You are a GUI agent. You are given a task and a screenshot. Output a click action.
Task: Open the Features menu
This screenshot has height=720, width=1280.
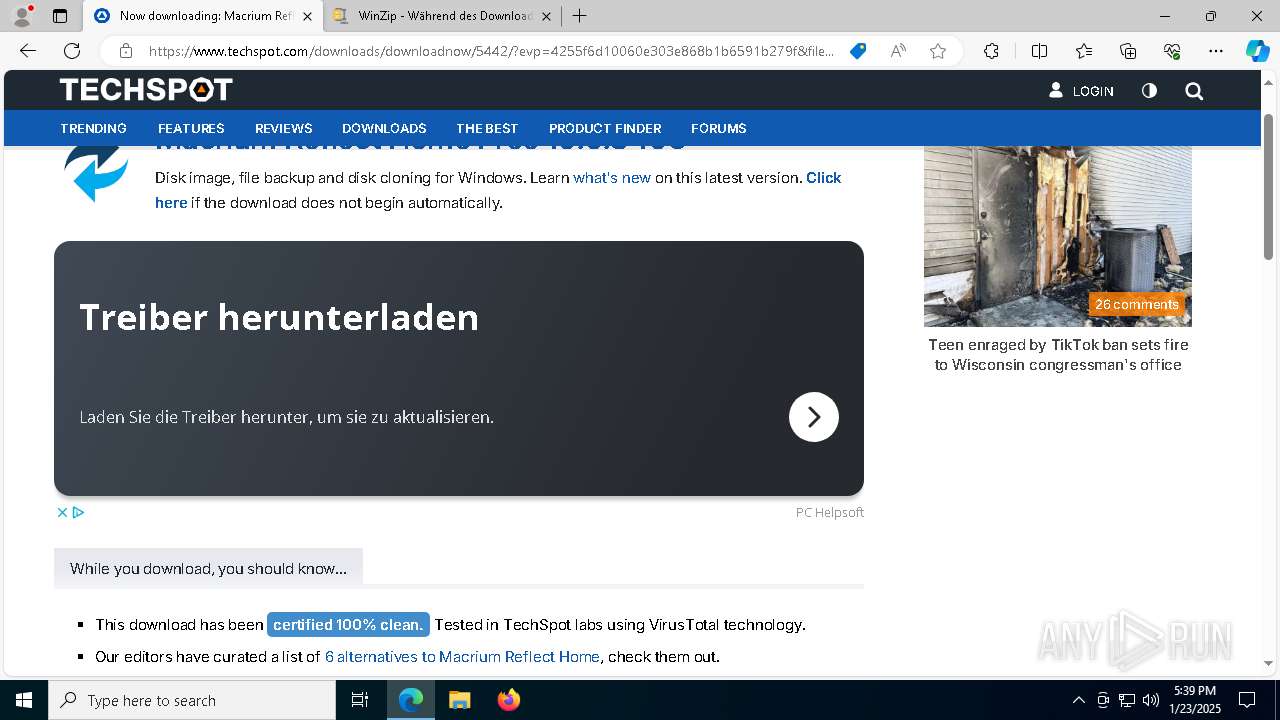pyautogui.click(x=191, y=128)
